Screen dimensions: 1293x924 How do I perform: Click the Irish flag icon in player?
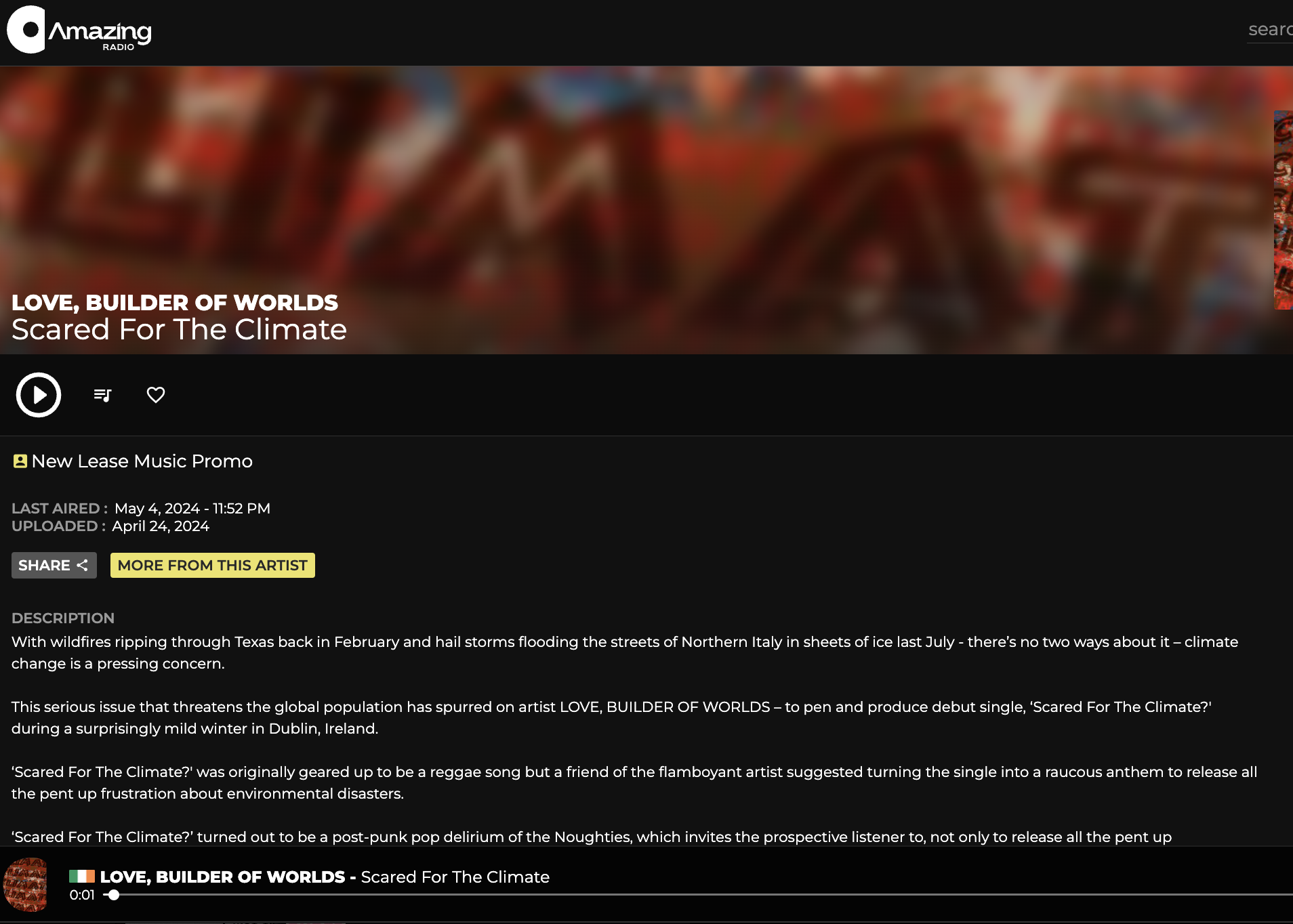(82, 877)
